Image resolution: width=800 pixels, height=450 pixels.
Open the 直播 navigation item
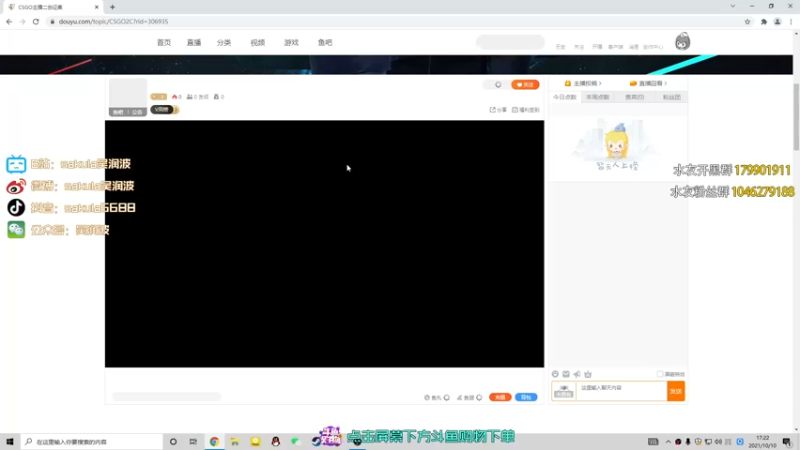click(194, 42)
